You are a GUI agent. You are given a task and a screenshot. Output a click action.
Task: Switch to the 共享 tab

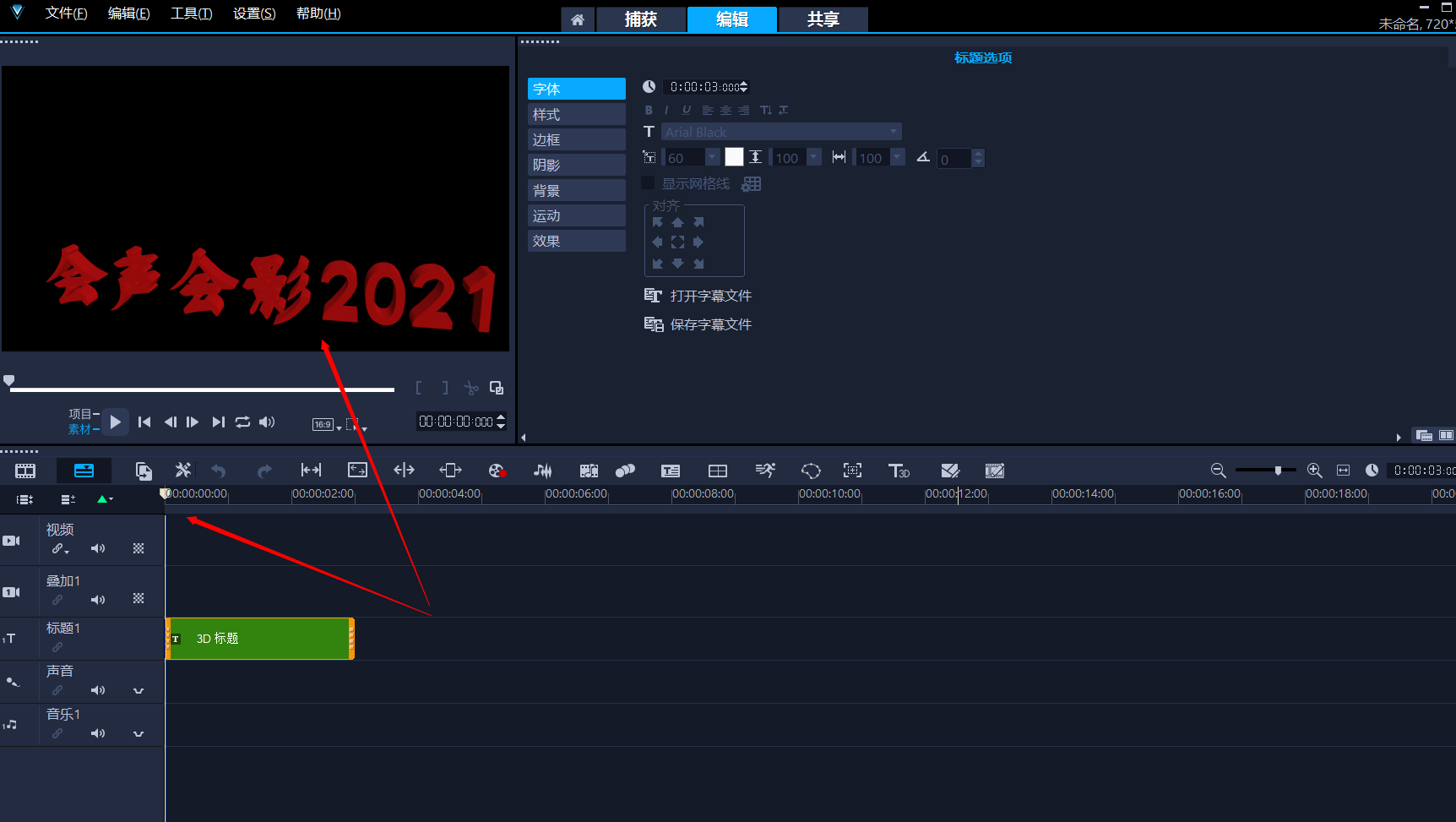tap(823, 19)
